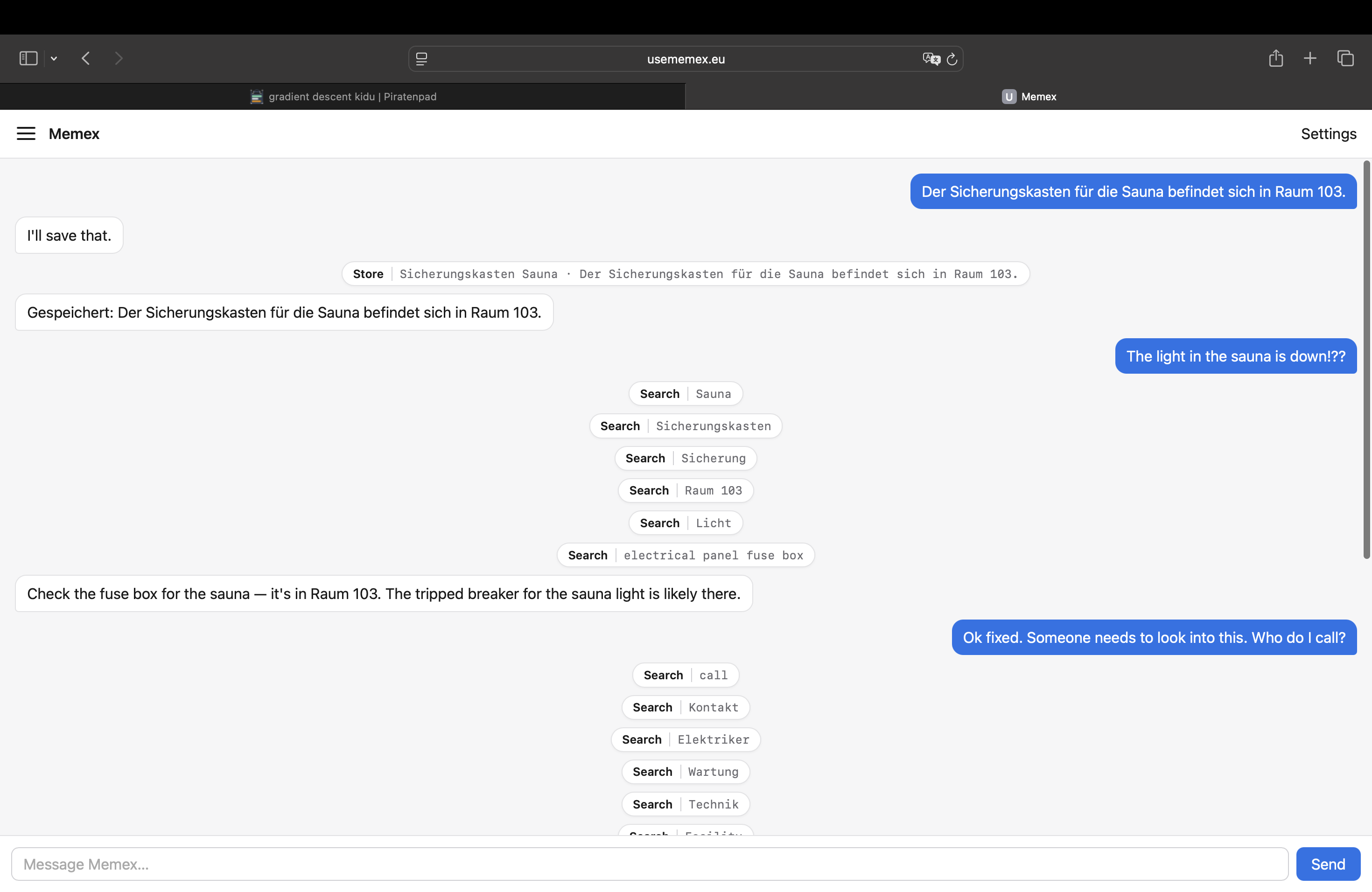
Task: Click the Memex title in the header
Action: [x=74, y=134]
